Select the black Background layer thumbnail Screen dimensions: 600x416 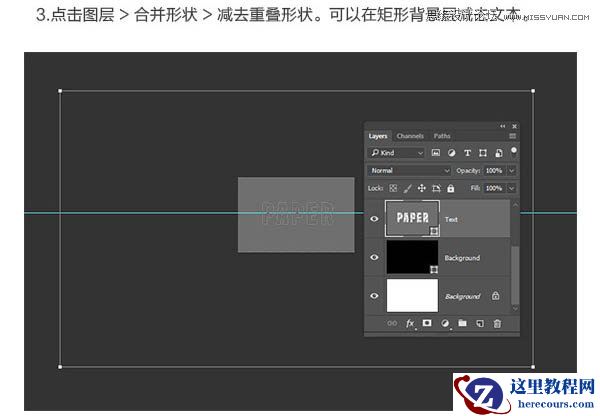[x=412, y=257]
